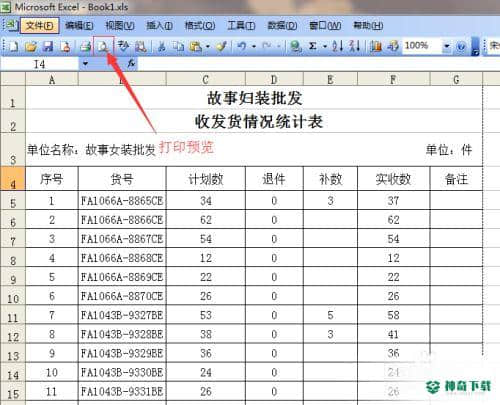Click the Copy icon
The width and height of the screenshot is (500, 405).
tap(179, 46)
